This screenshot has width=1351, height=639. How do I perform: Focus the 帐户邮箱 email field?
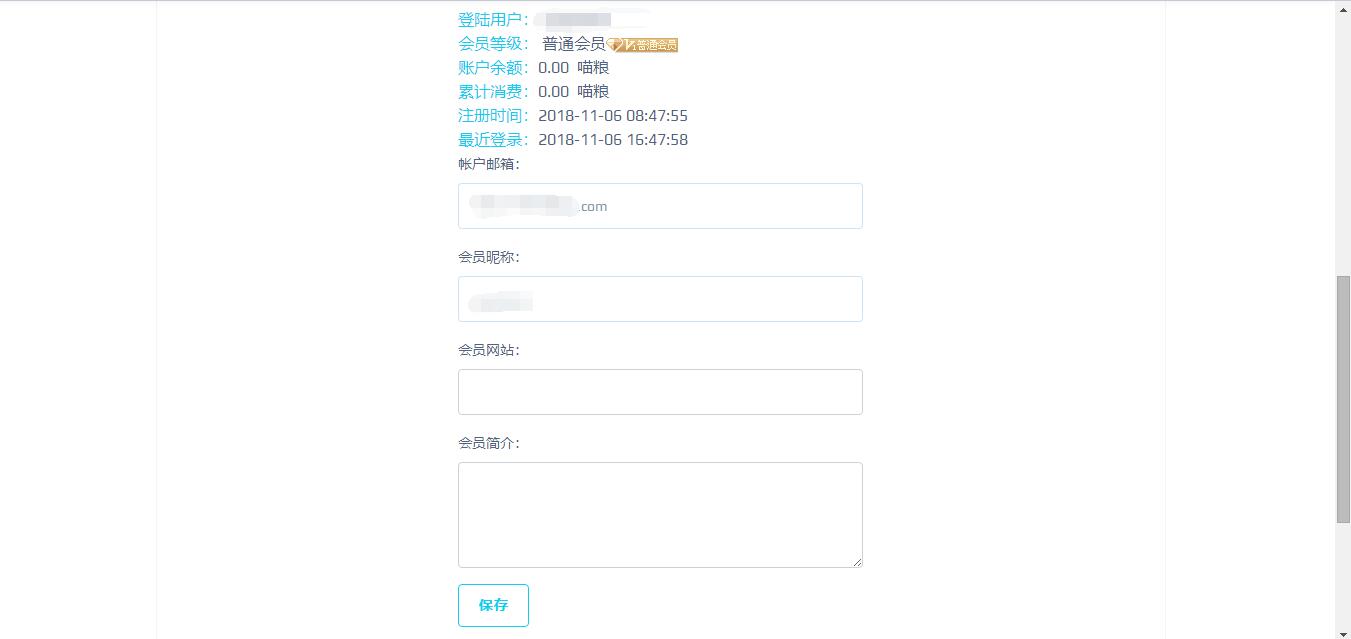(x=660, y=206)
